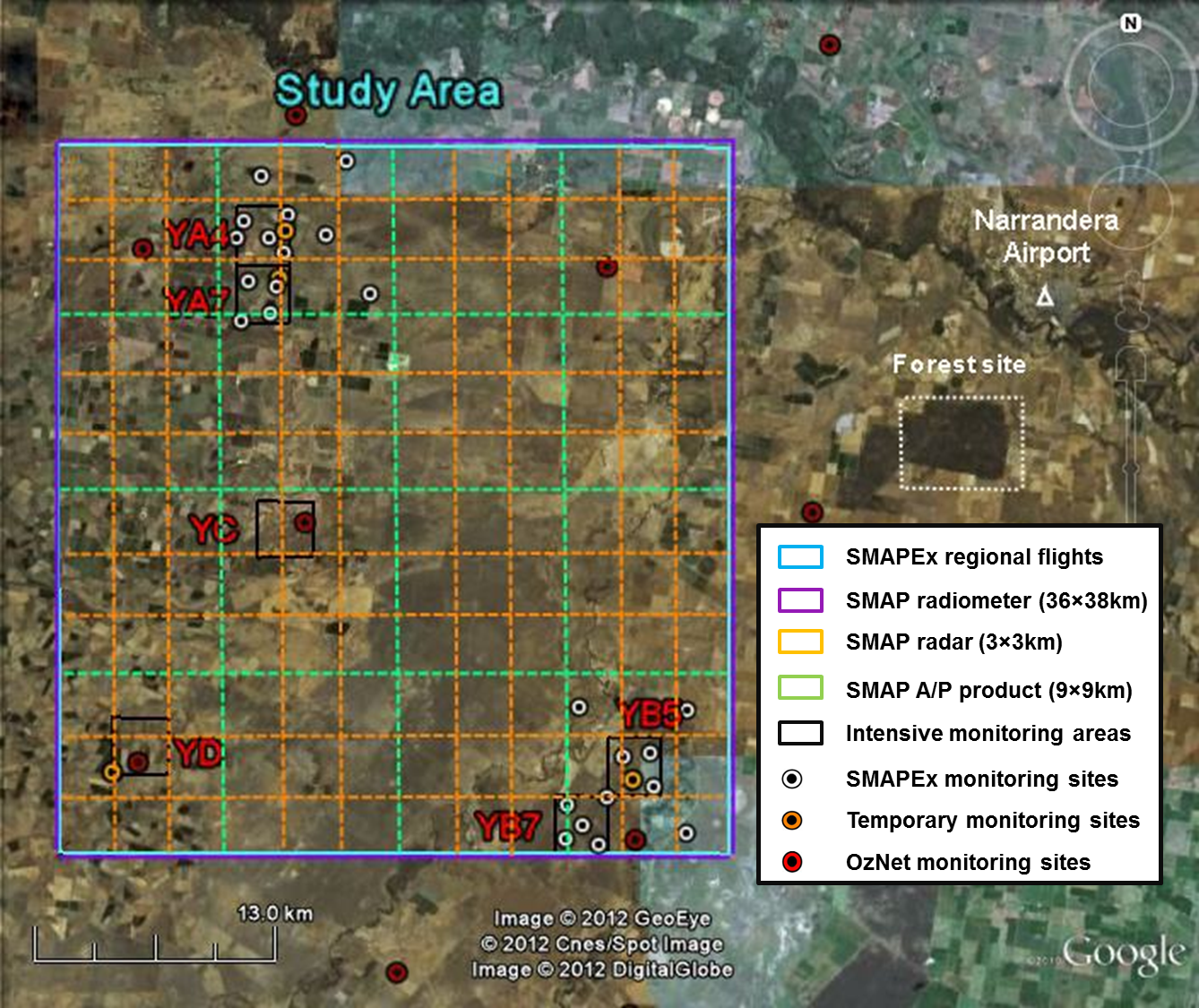Image resolution: width=1199 pixels, height=1008 pixels.
Task: Click the north compass indicator
Action: [1129, 22]
